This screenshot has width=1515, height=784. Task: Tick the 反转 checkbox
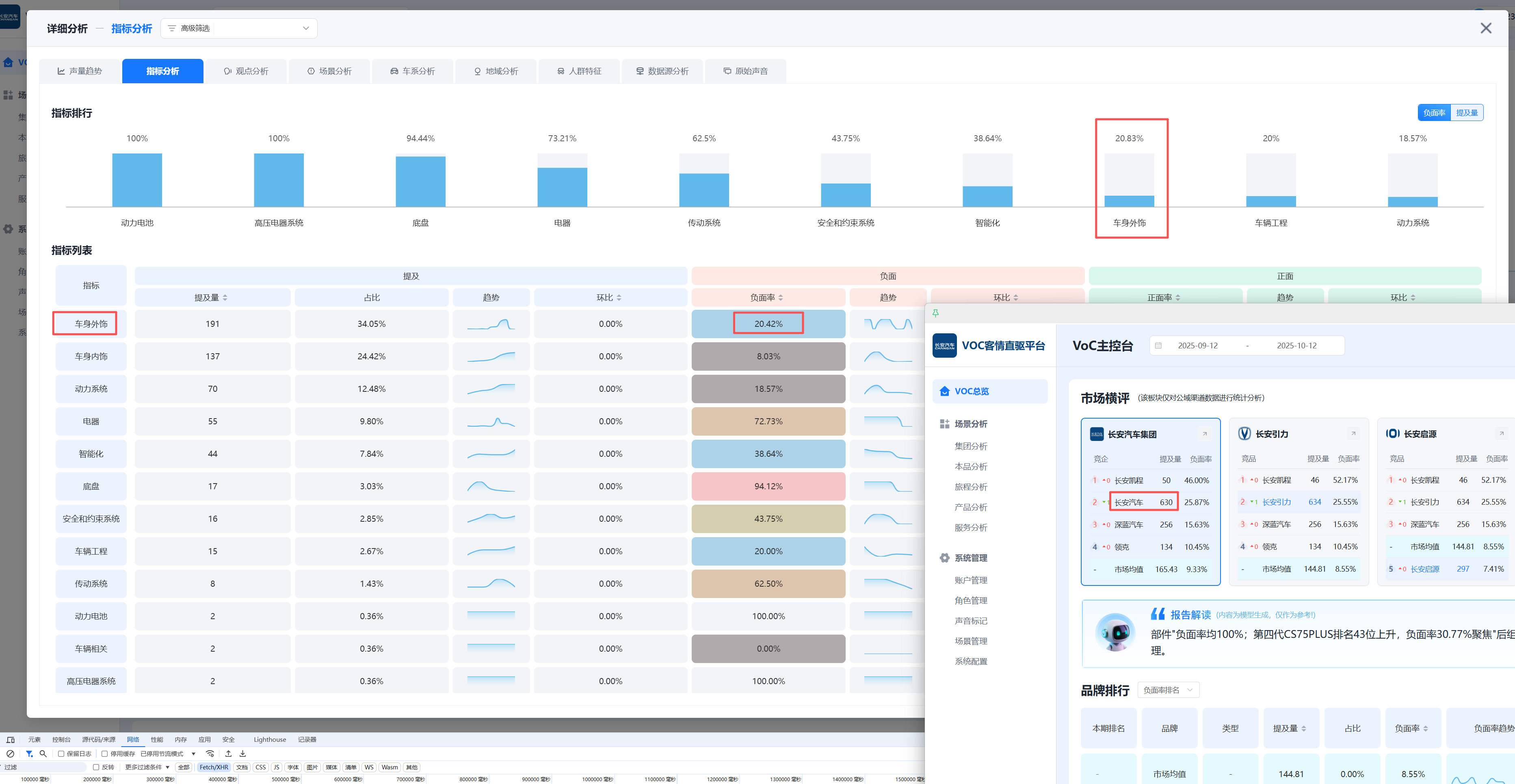(96, 767)
